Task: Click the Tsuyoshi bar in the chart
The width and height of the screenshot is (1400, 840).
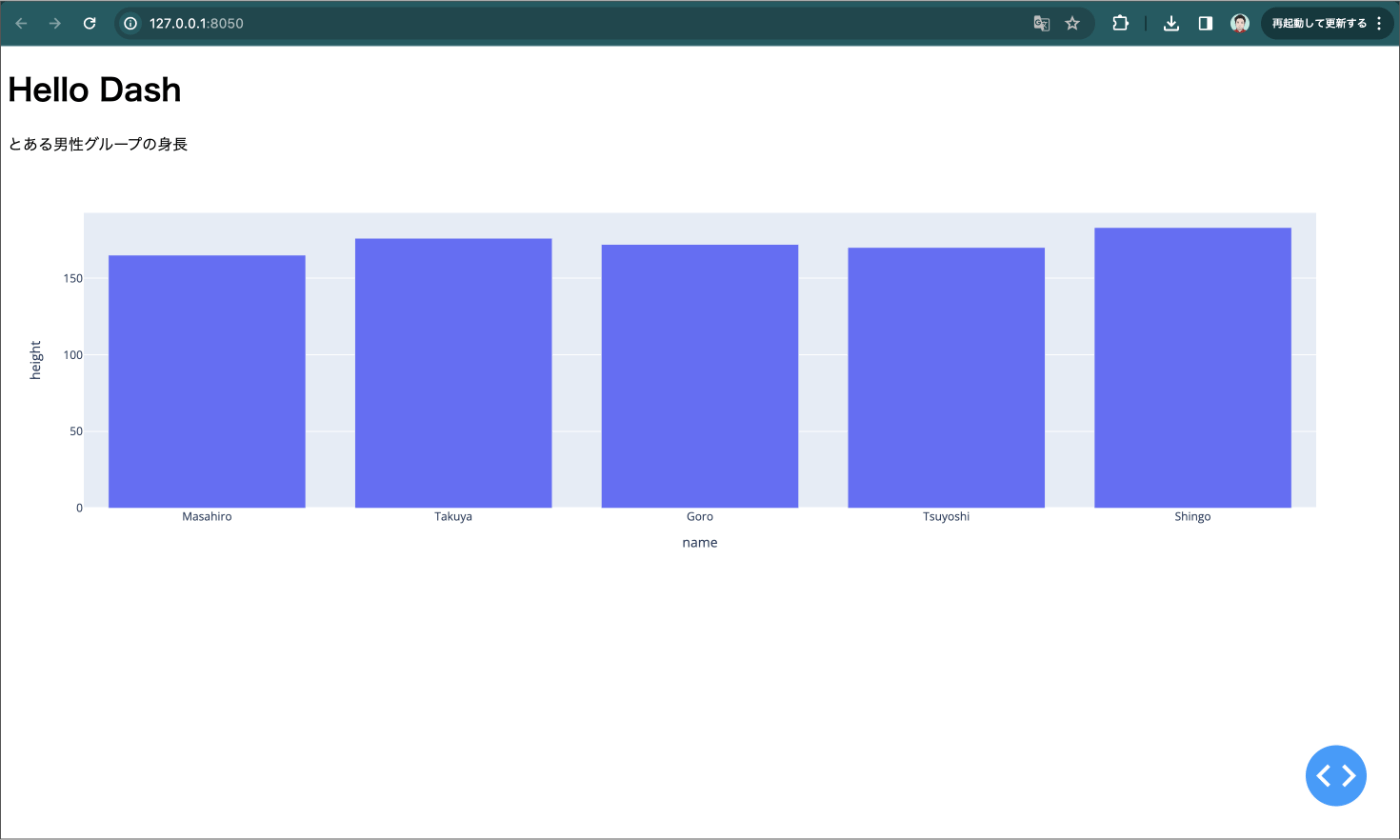Action: 946,378
